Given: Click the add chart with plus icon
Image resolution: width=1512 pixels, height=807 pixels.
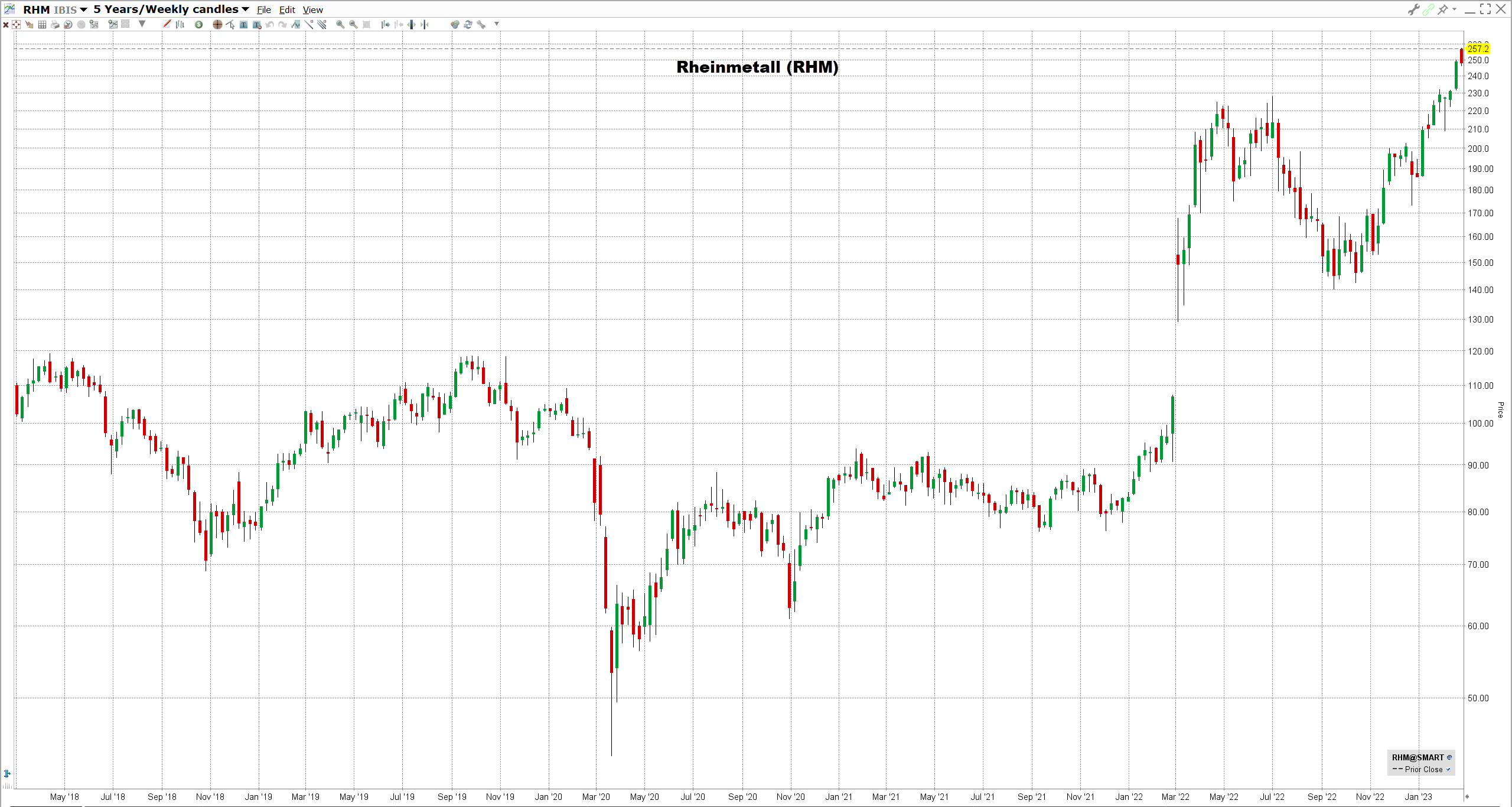Looking at the screenshot, I should (x=113, y=25).
